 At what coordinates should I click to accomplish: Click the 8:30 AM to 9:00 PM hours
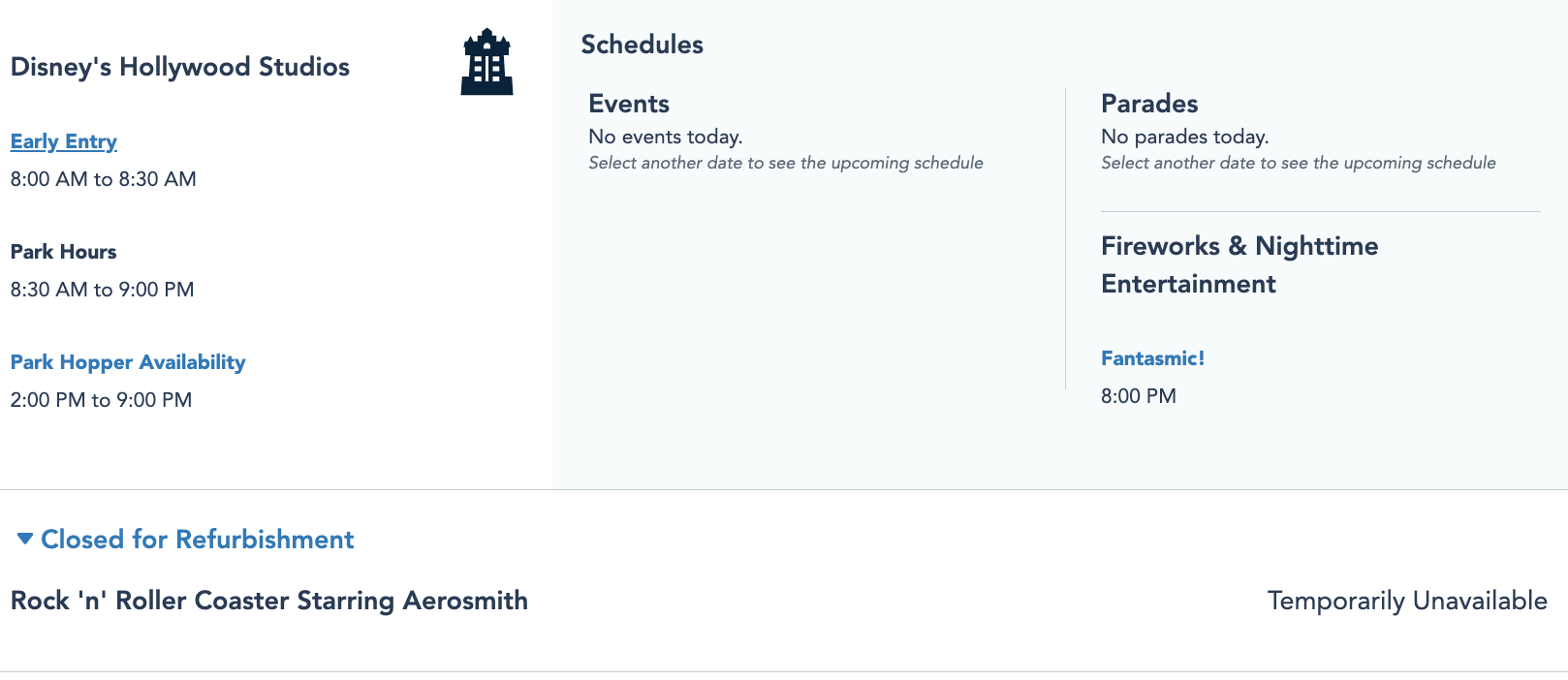pos(103,290)
